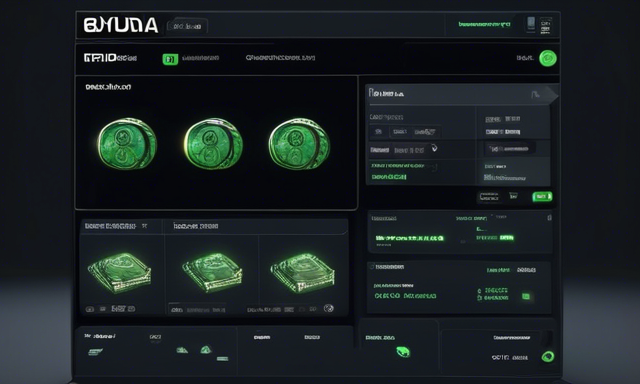Image resolution: width=640 pixels, height=384 pixels.
Task: Open the left glowing green chip card
Action: (x=120, y=272)
